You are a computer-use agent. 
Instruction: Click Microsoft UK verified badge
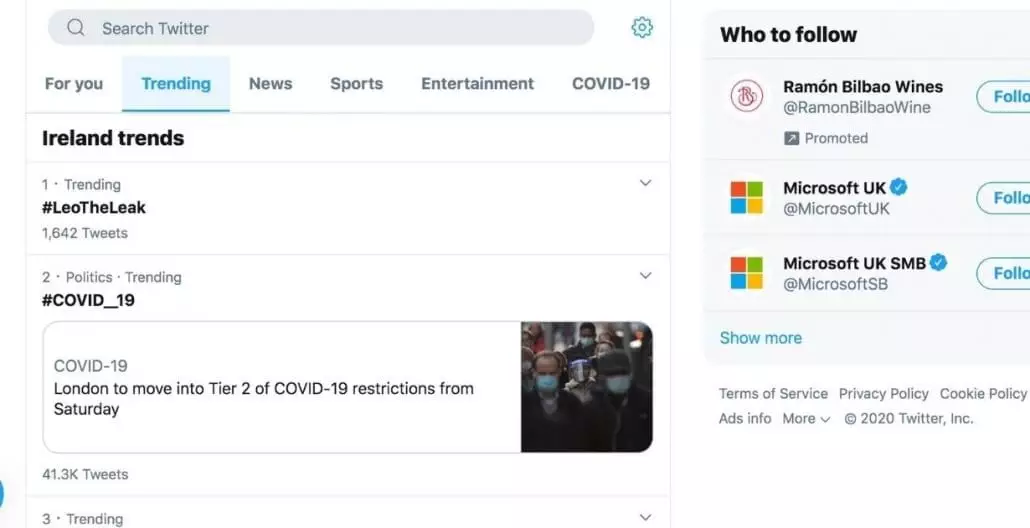(x=899, y=187)
